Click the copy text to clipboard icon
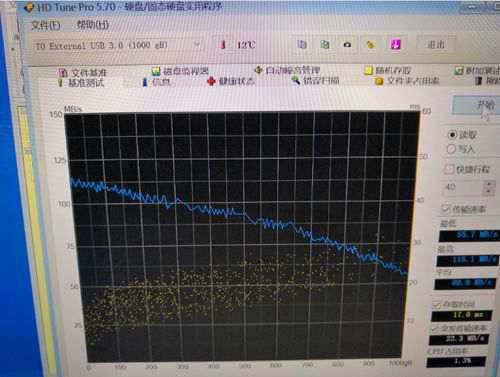 (302, 44)
